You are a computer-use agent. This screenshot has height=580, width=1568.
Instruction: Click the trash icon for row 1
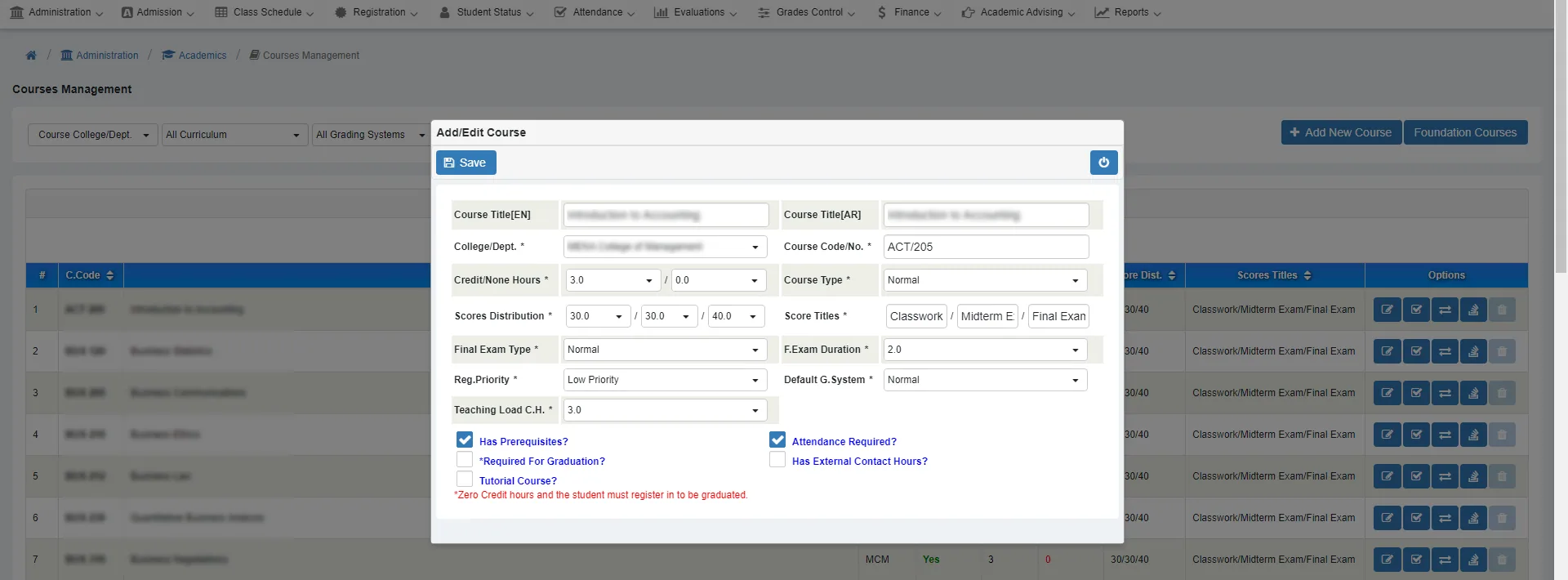[1502, 310]
